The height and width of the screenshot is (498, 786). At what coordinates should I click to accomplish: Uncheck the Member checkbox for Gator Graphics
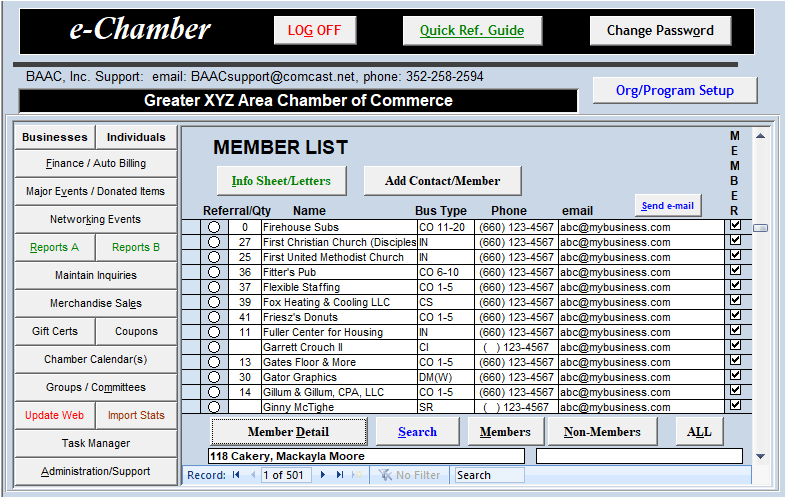pyautogui.click(x=736, y=376)
